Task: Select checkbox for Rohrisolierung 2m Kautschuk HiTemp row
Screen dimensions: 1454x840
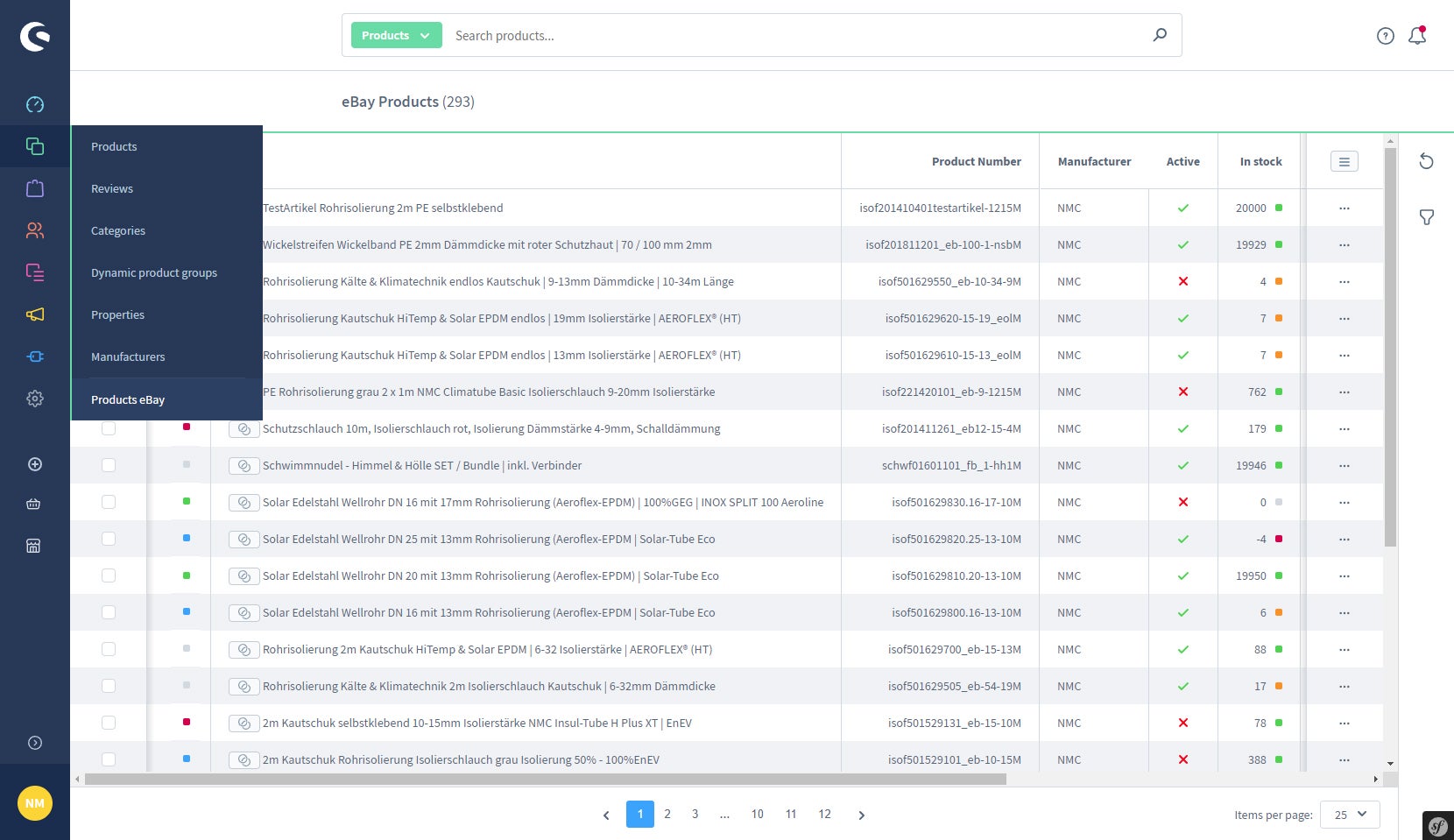Action: click(109, 649)
